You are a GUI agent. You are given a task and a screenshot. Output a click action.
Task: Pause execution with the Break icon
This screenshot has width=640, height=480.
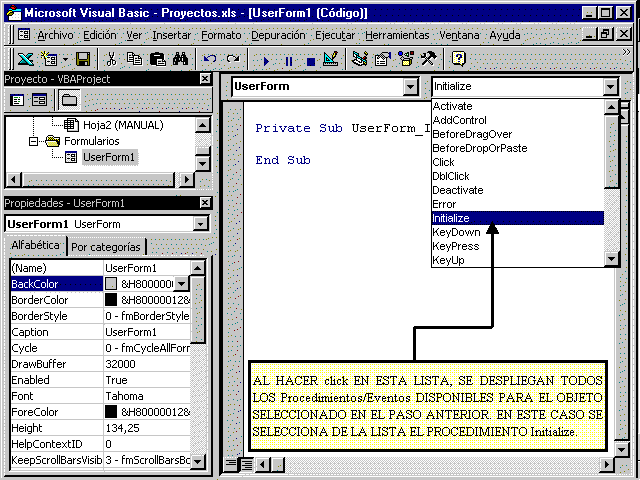(x=289, y=61)
